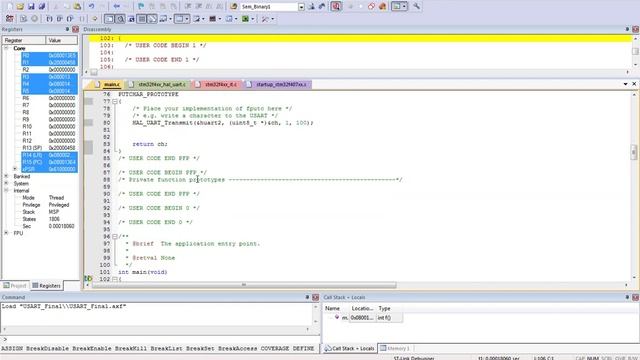Select the R13 (SP) register row
Screen dimensions: 640x360
(x=49, y=148)
